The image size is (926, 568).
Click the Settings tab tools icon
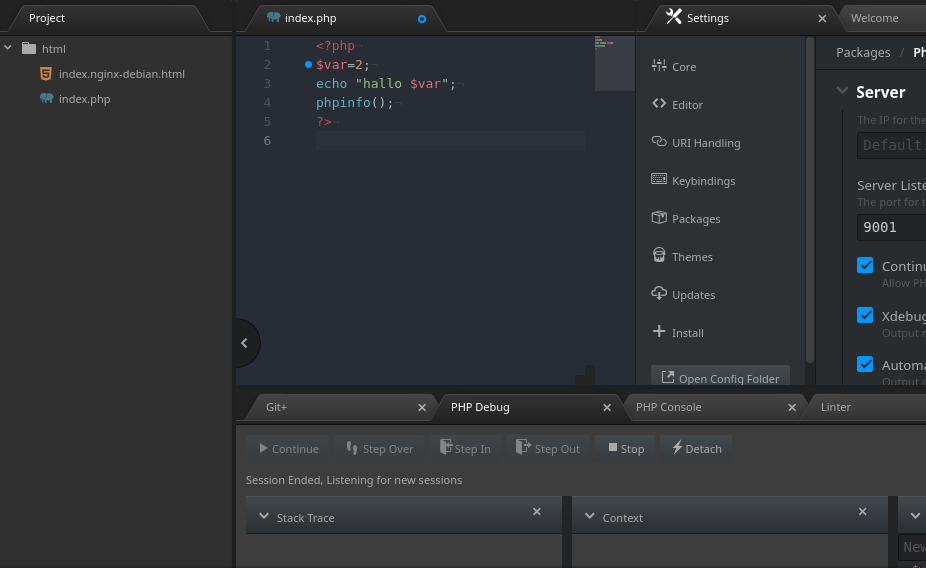coord(674,17)
